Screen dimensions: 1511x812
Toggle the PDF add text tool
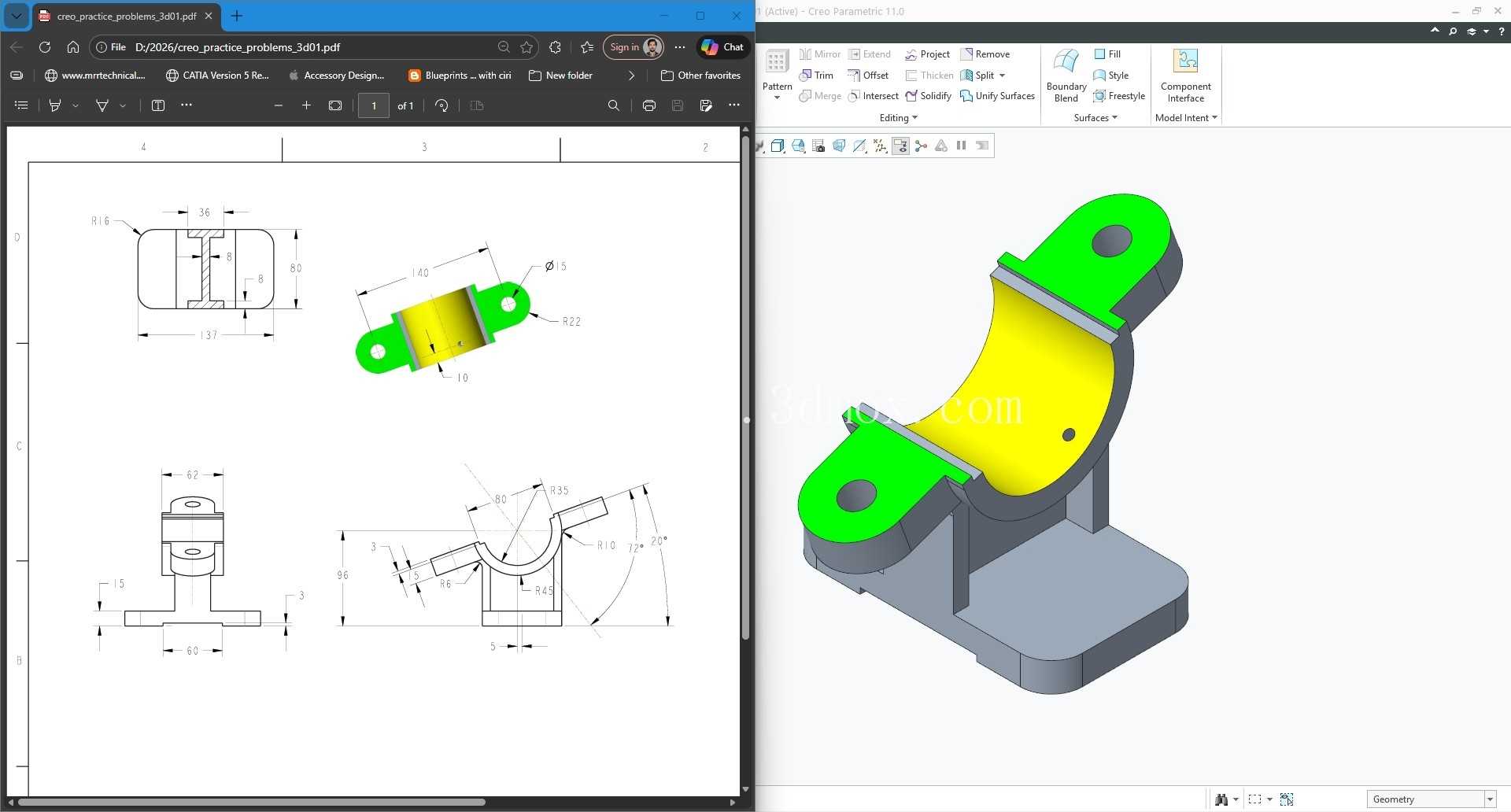pos(158,105)
